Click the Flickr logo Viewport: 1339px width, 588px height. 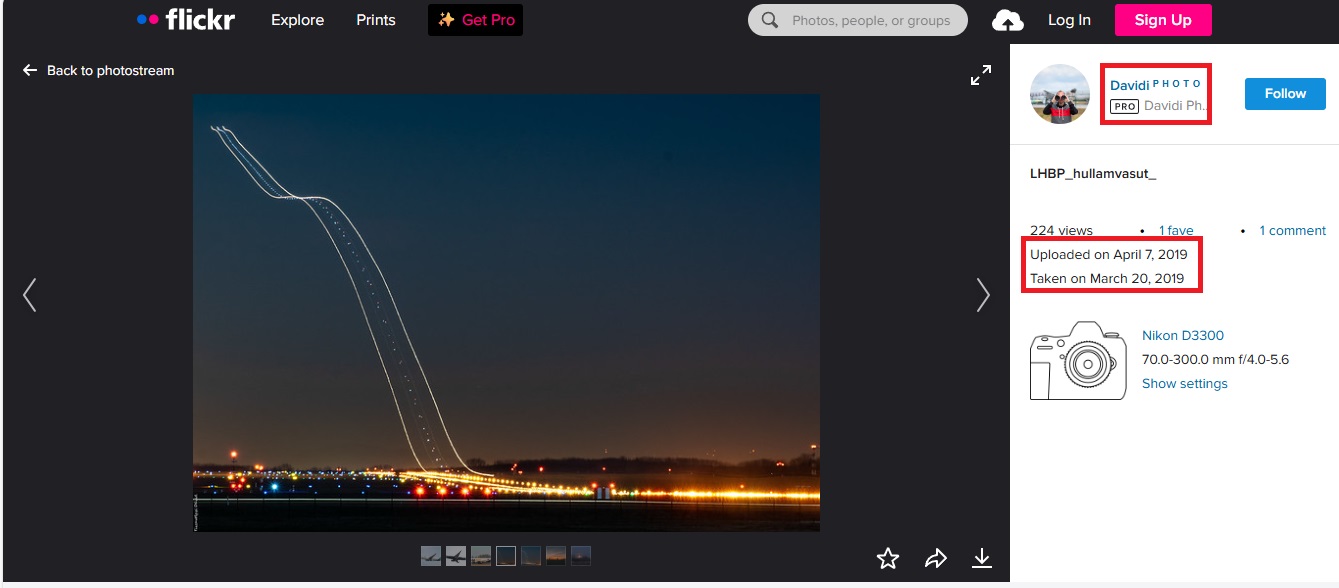[186, 19]
